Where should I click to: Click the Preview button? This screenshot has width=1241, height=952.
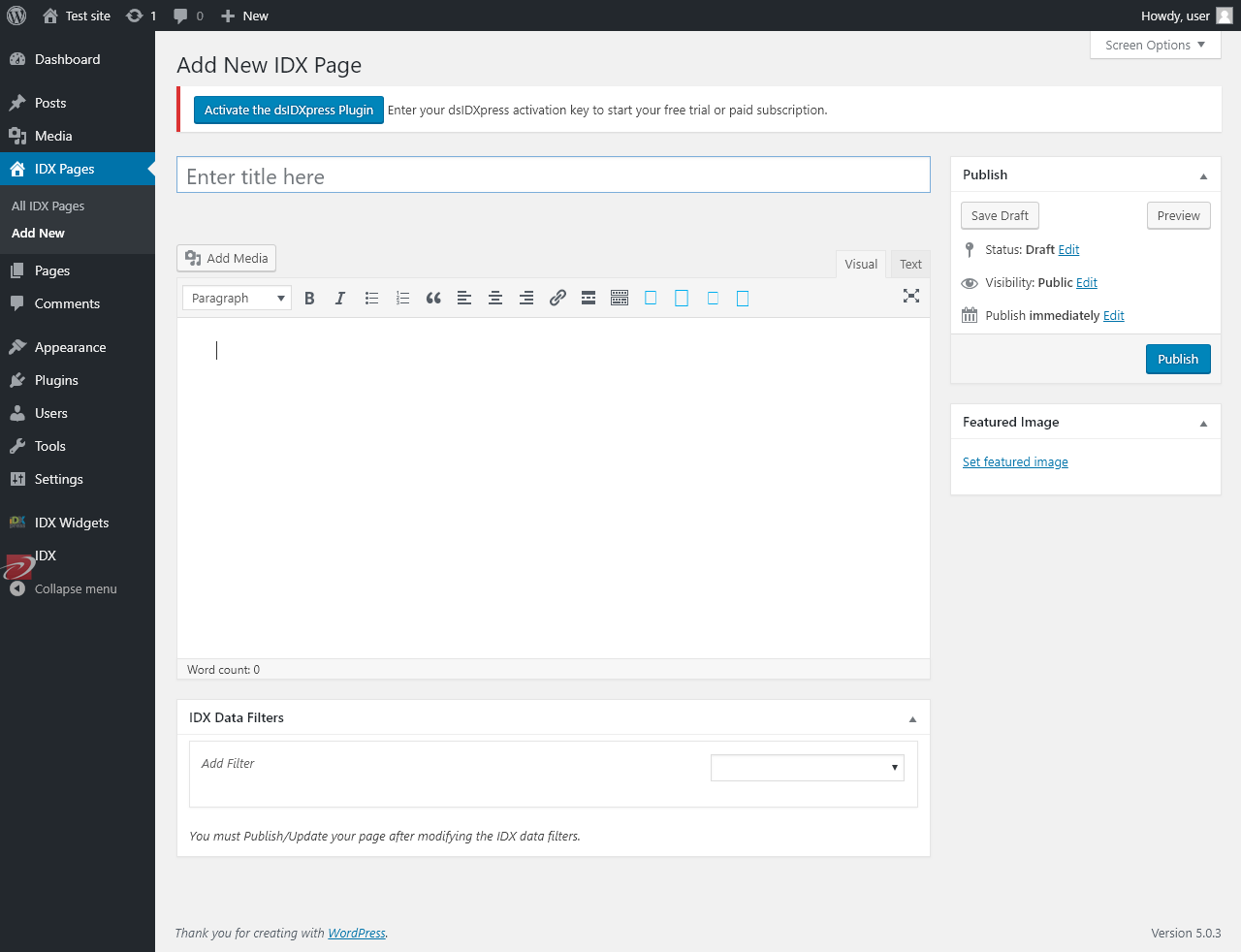(1178, 215)
